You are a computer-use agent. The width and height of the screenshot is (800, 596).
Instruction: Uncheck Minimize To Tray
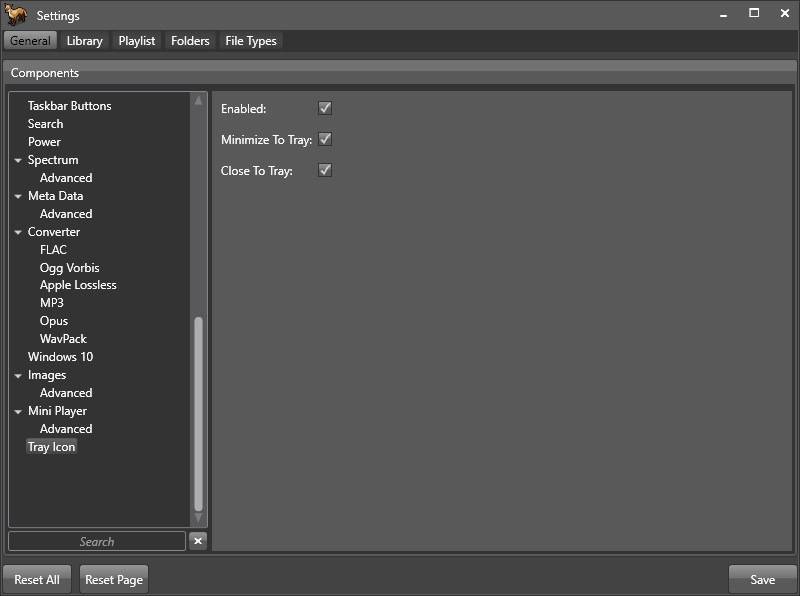coord(325,139)
